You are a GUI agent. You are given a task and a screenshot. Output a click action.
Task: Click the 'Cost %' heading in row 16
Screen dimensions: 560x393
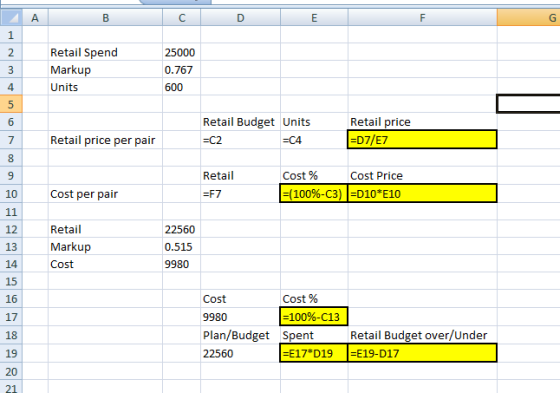[x=314, y=299]
